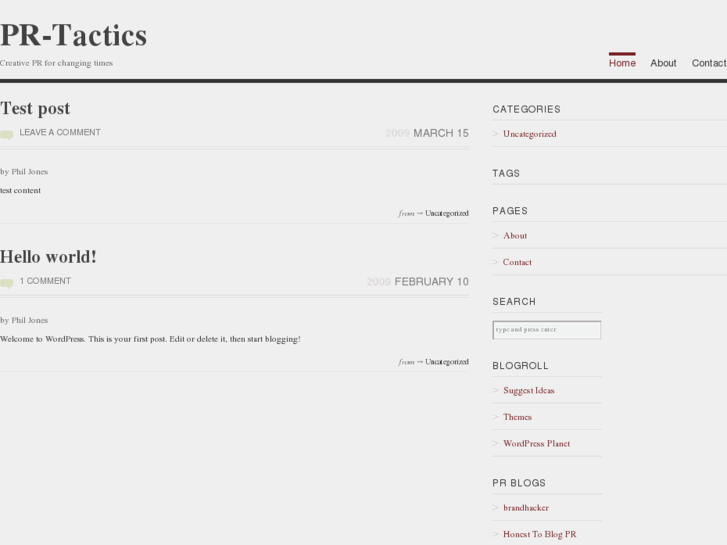Select the Uncategorized category in the sidebar
This screenshot has height=545, width=727.
[529, 134]
